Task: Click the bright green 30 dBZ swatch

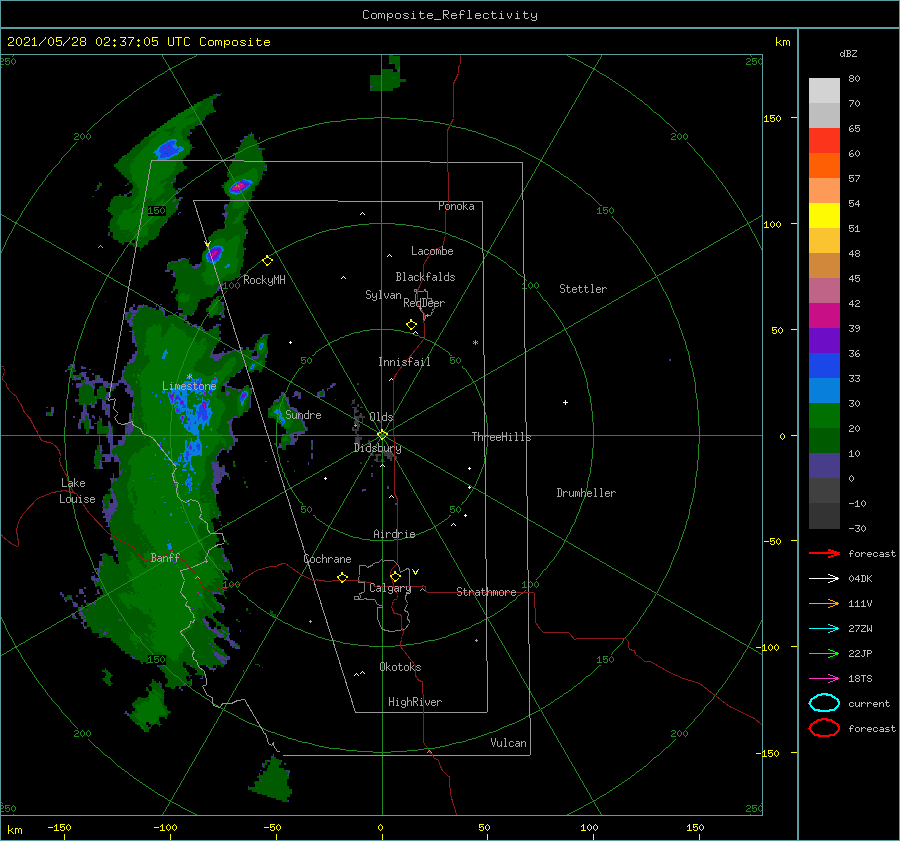Action: [824, 416]
